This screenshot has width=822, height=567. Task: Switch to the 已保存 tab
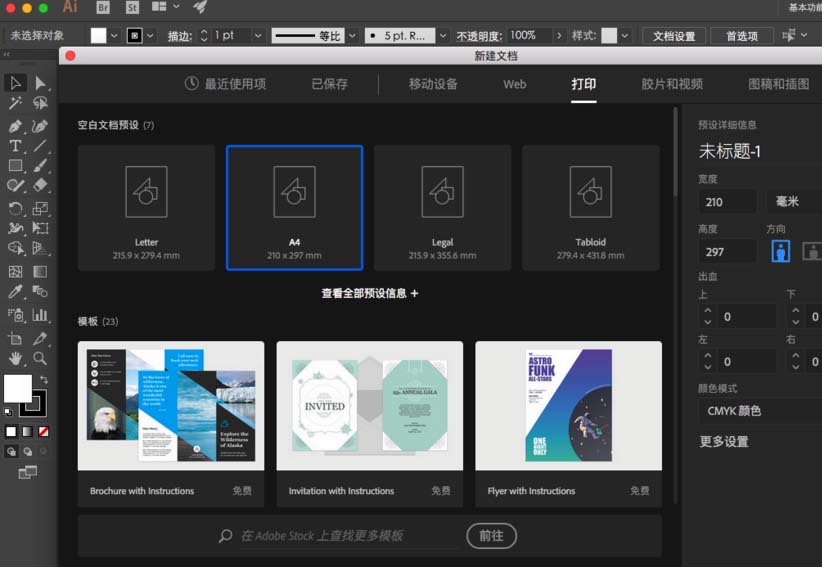click(329, 84)
